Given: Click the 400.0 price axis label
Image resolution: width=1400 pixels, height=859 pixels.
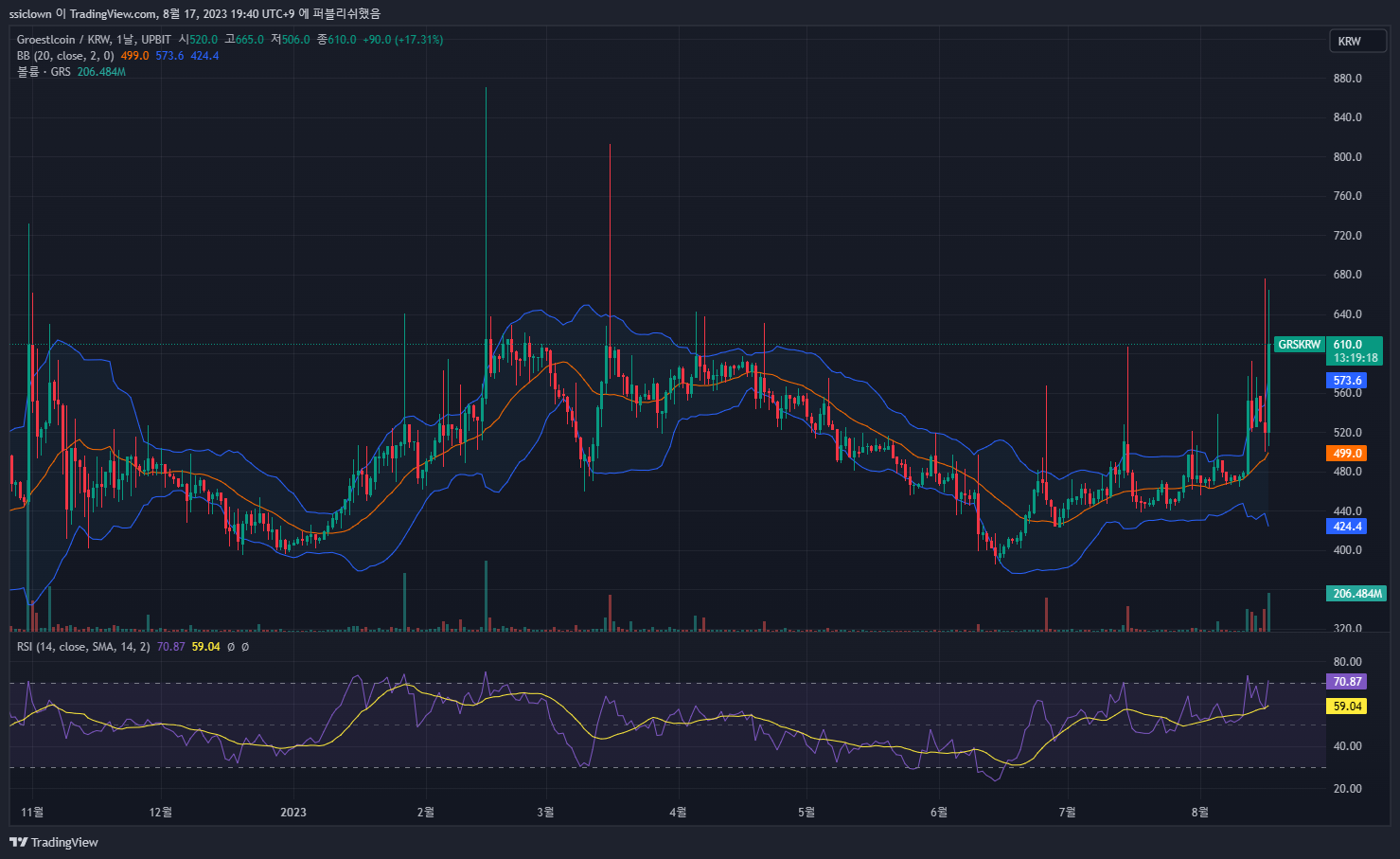Looking at the screenshot, I should (x=1347, y=550).
